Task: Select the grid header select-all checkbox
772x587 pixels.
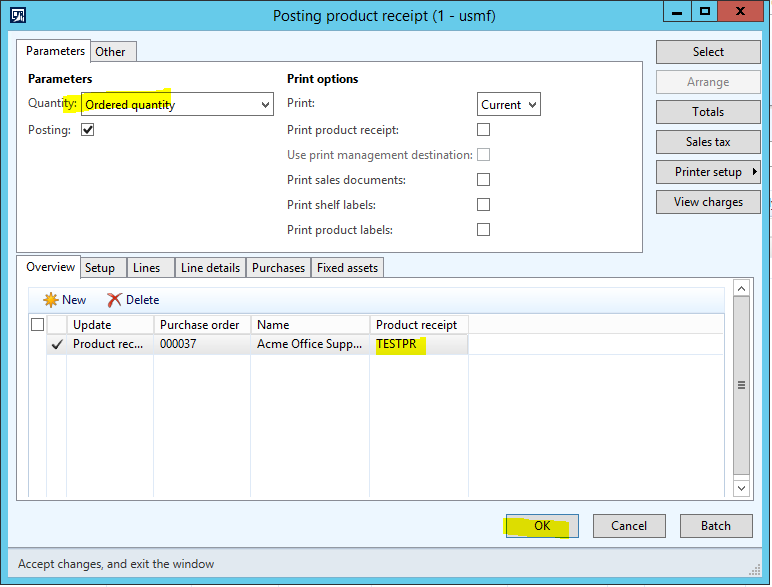Action: click(x=38, y=324)
